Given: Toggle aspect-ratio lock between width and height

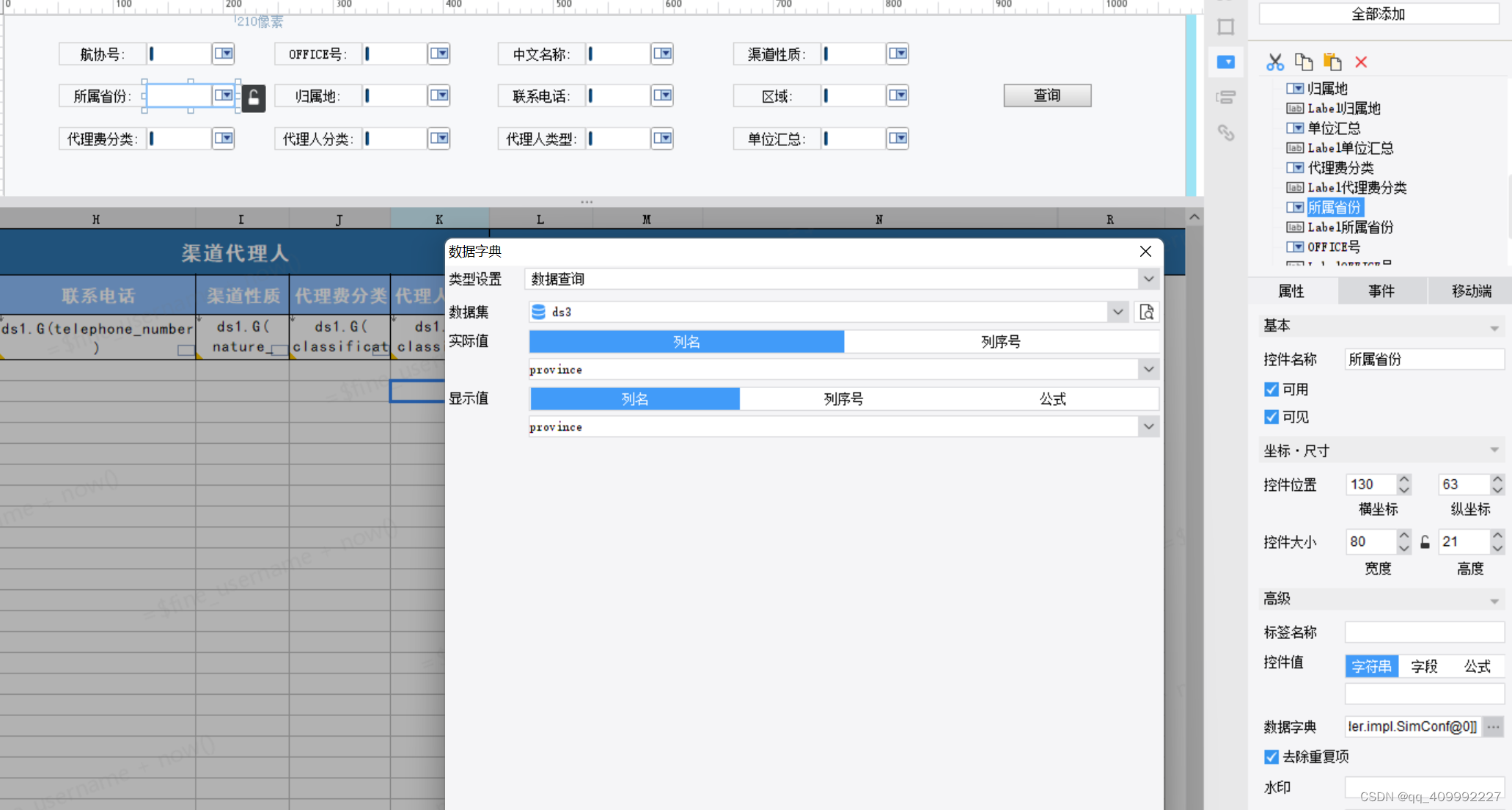Looking at the screenshot, I should pos(1425,542).
